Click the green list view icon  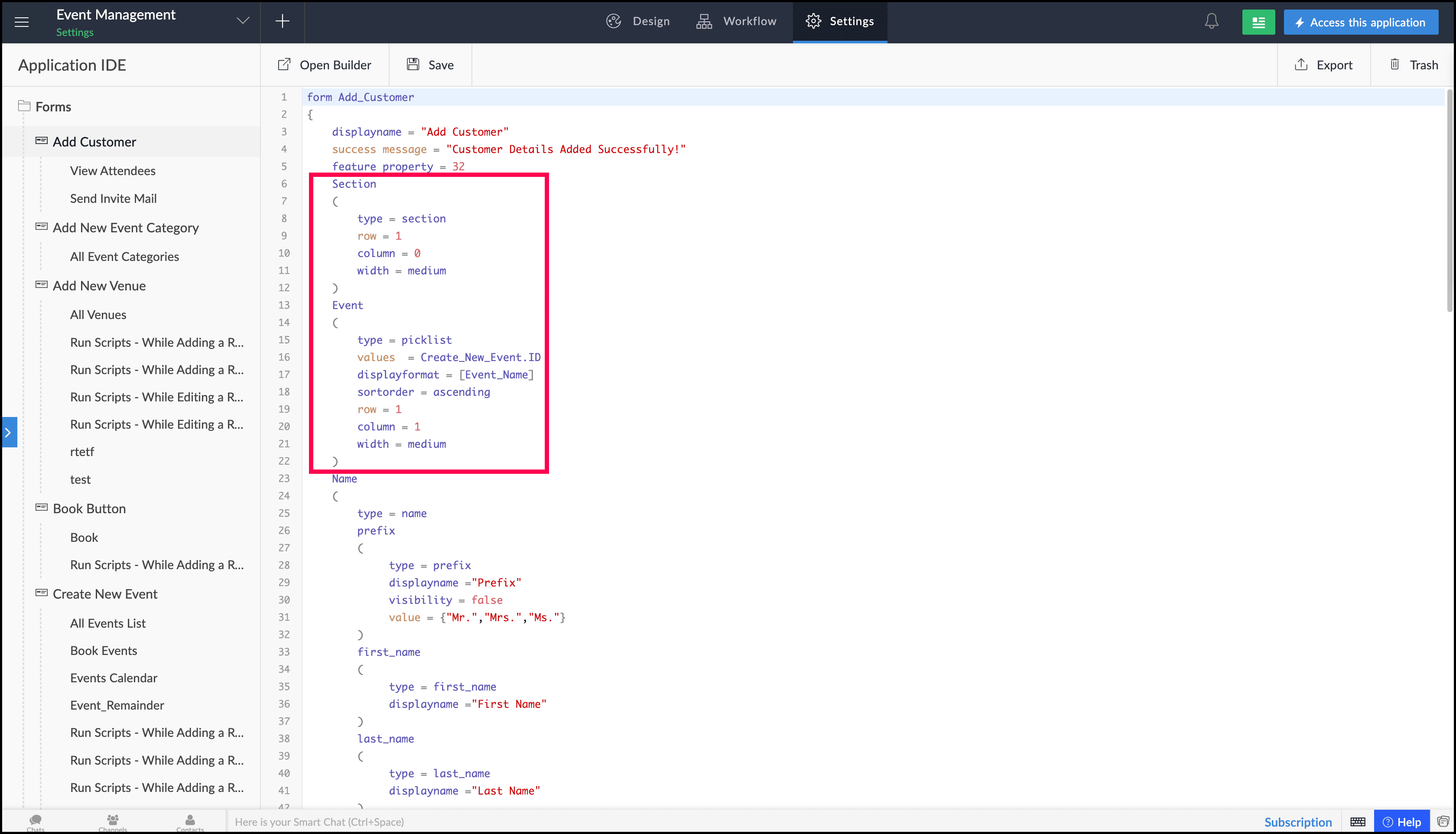[x=1258, y=23]
